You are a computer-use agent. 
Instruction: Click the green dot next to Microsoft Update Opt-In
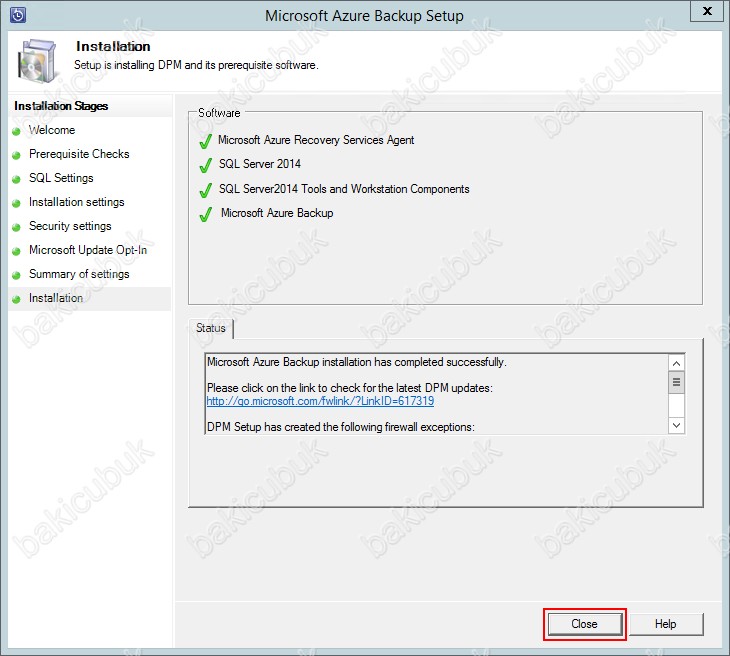[16, 251]
